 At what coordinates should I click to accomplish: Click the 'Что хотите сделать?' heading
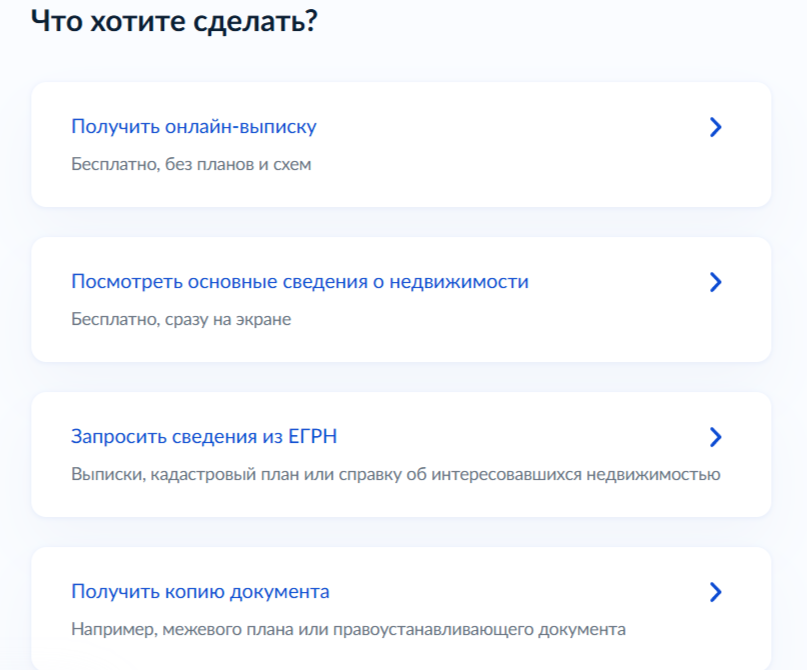[174, 21]
